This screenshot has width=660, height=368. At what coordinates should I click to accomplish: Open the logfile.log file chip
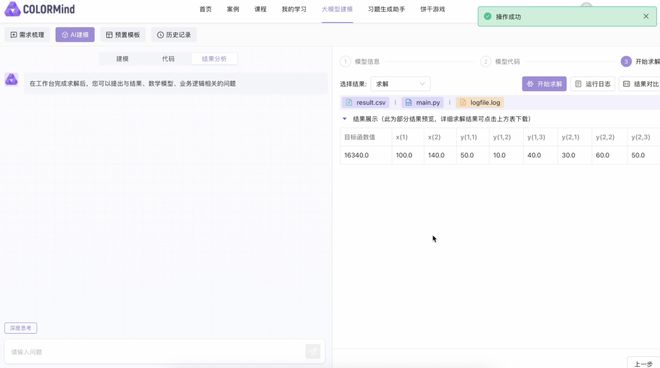480,102
